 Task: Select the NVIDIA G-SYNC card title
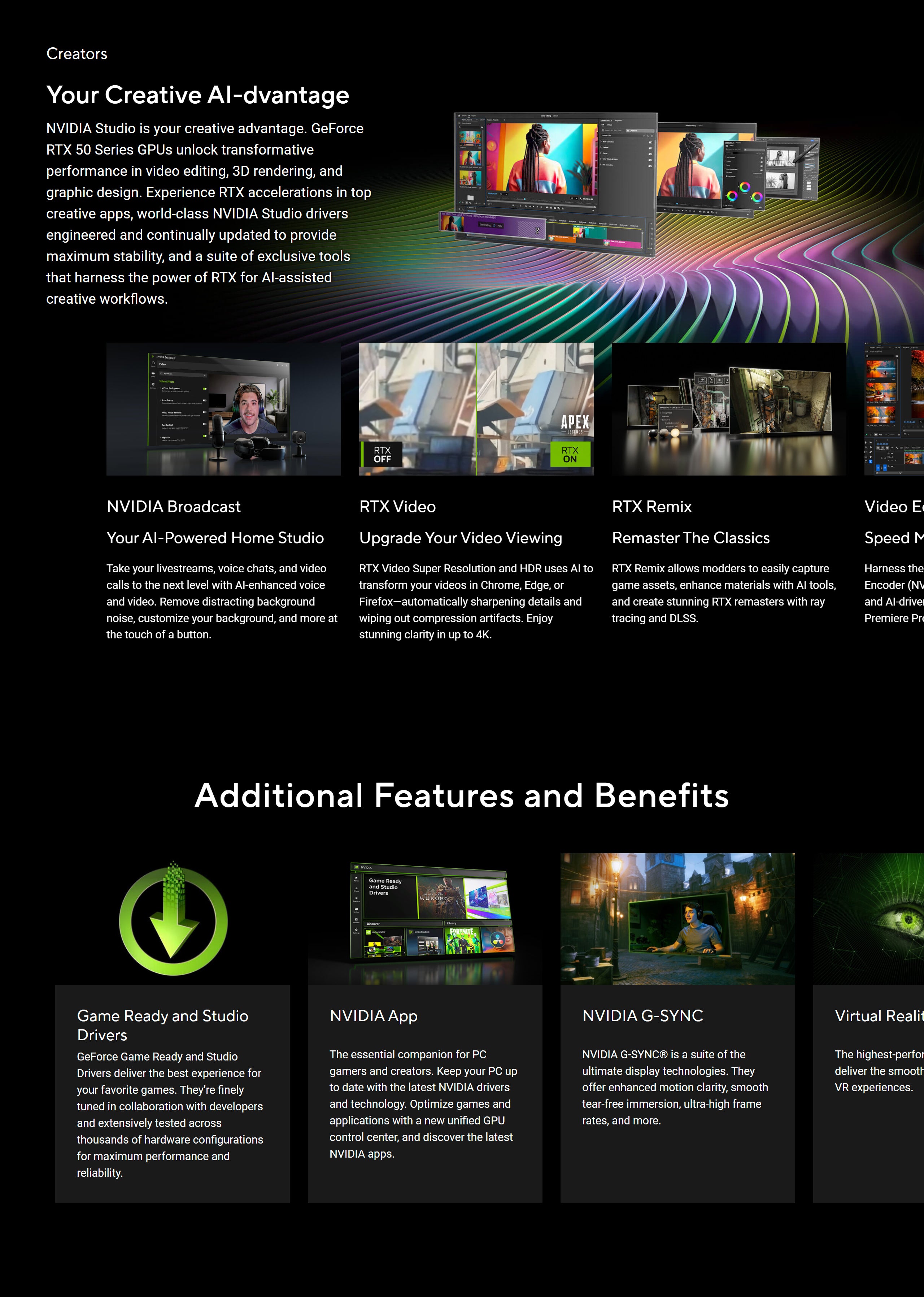(642, 1016)
